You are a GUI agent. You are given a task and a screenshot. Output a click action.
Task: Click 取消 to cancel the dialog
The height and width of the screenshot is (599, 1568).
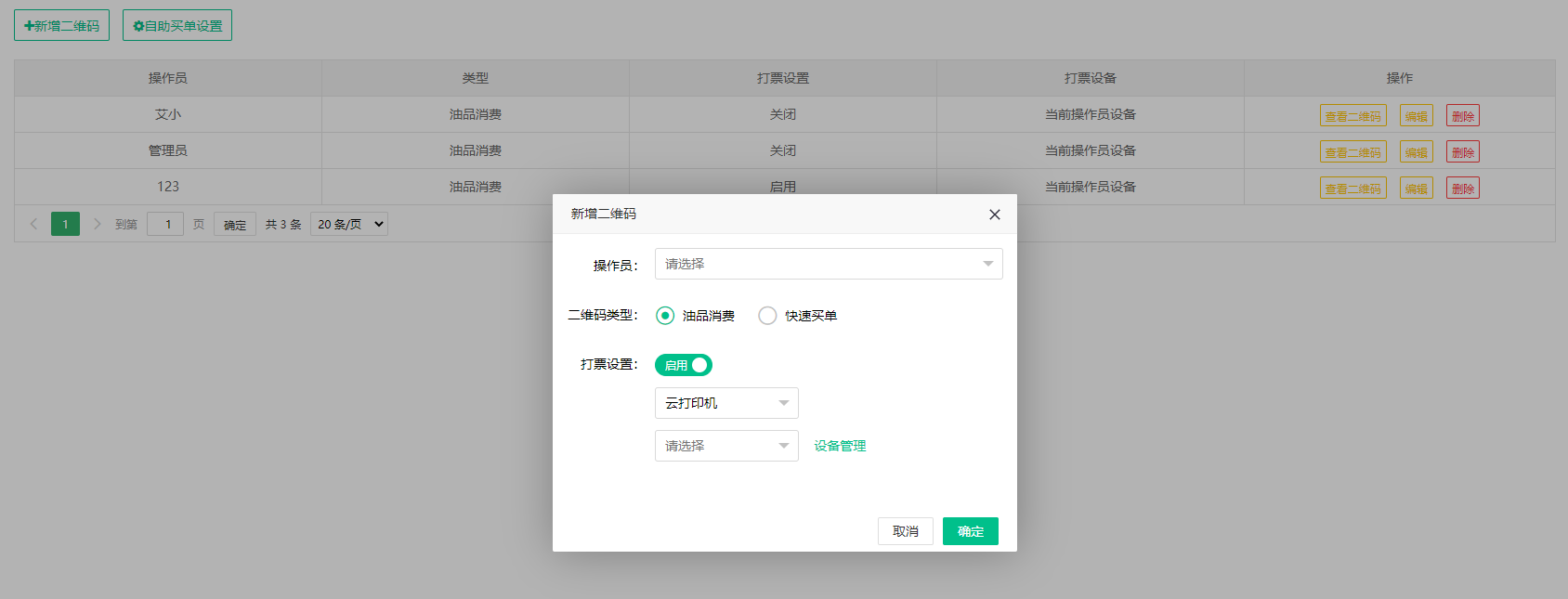tap(905, 531)
